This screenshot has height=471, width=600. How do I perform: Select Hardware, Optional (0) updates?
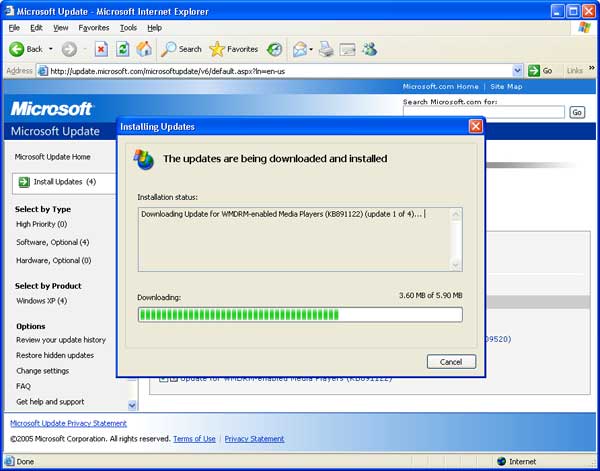coord(54,261)
